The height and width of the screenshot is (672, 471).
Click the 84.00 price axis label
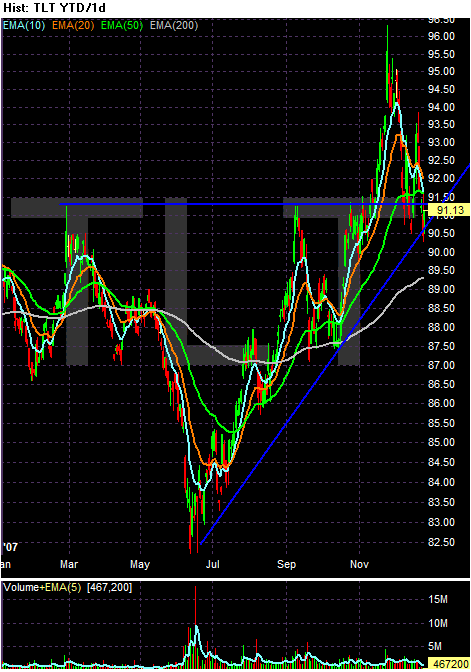point(441,482)
